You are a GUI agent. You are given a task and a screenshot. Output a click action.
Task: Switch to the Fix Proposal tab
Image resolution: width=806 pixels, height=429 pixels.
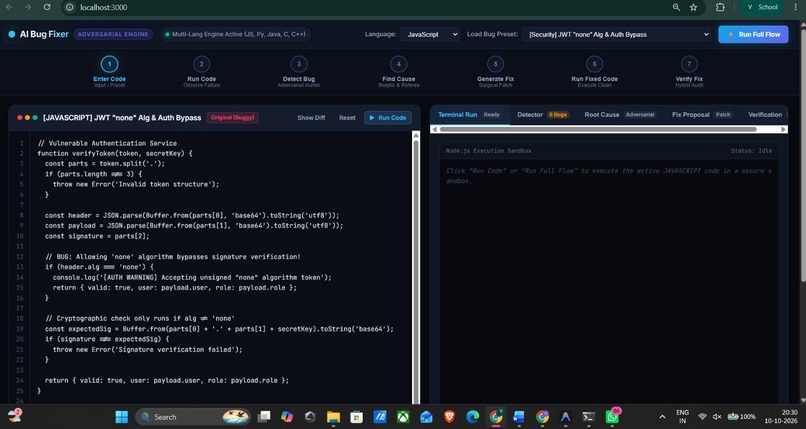pos(701,115)
